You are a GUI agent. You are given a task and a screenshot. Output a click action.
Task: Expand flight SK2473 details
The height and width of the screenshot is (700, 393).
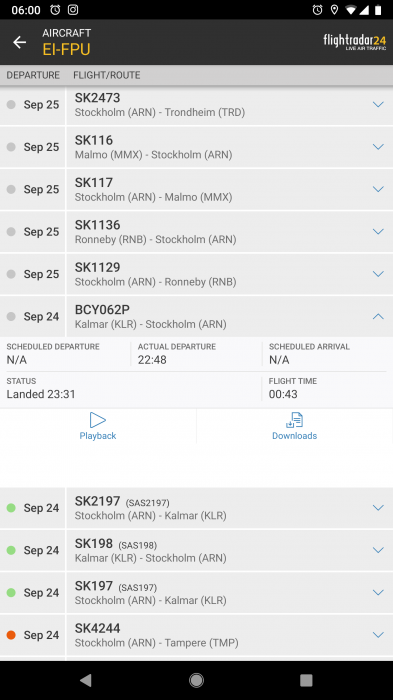pos(378,104)
